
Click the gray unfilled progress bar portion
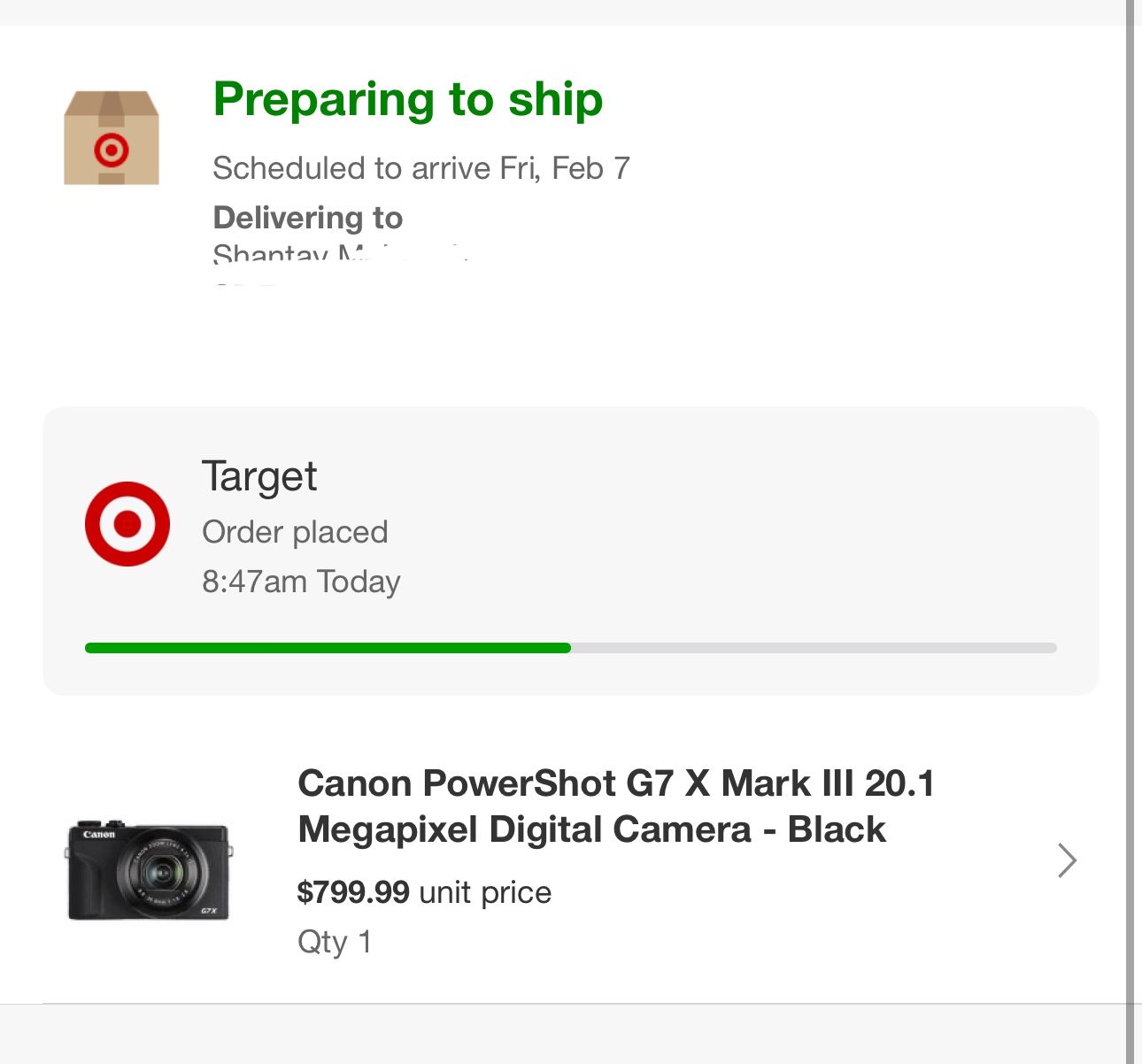[x=813, y=648]
